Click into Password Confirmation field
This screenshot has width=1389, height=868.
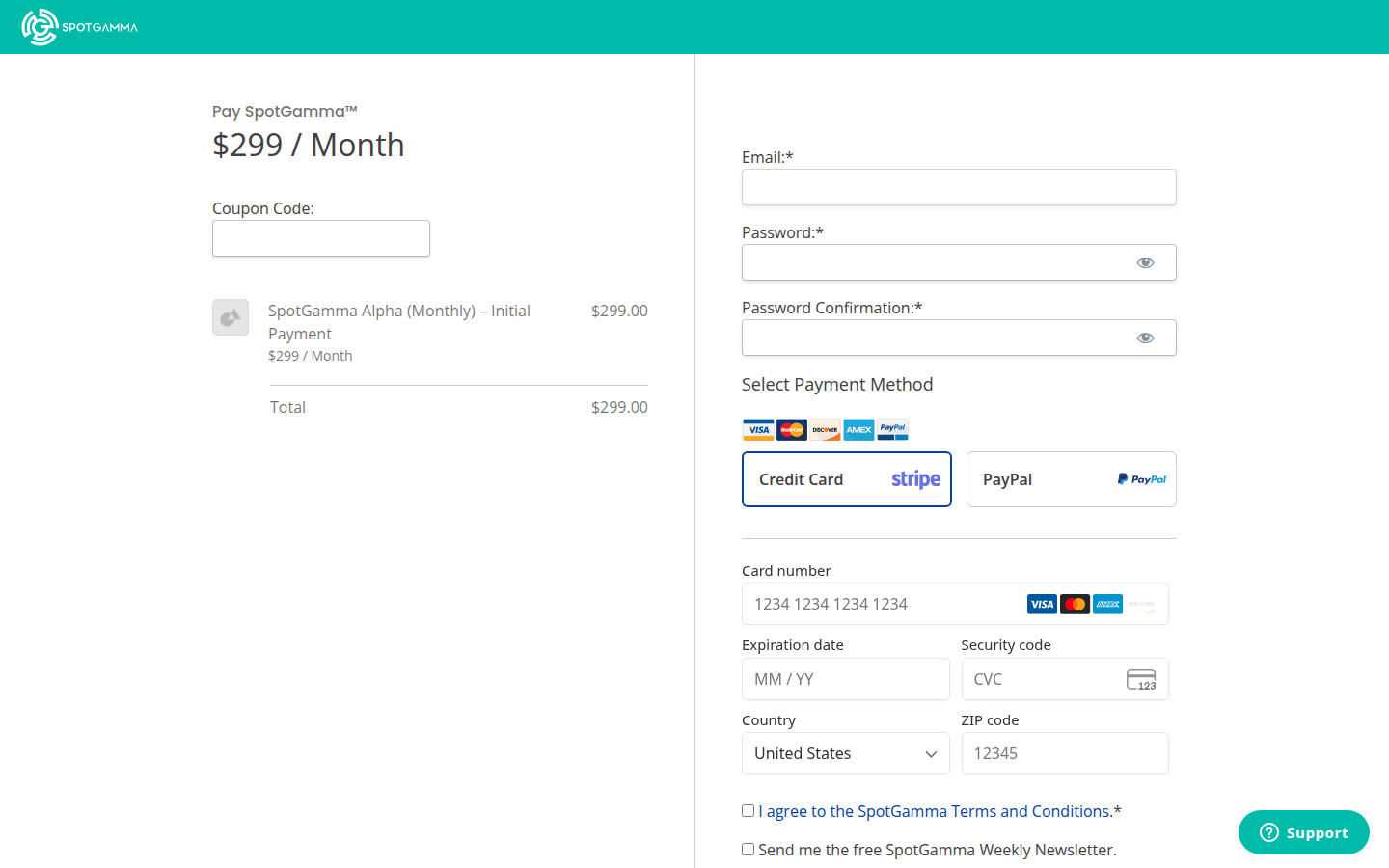[959, 338]
